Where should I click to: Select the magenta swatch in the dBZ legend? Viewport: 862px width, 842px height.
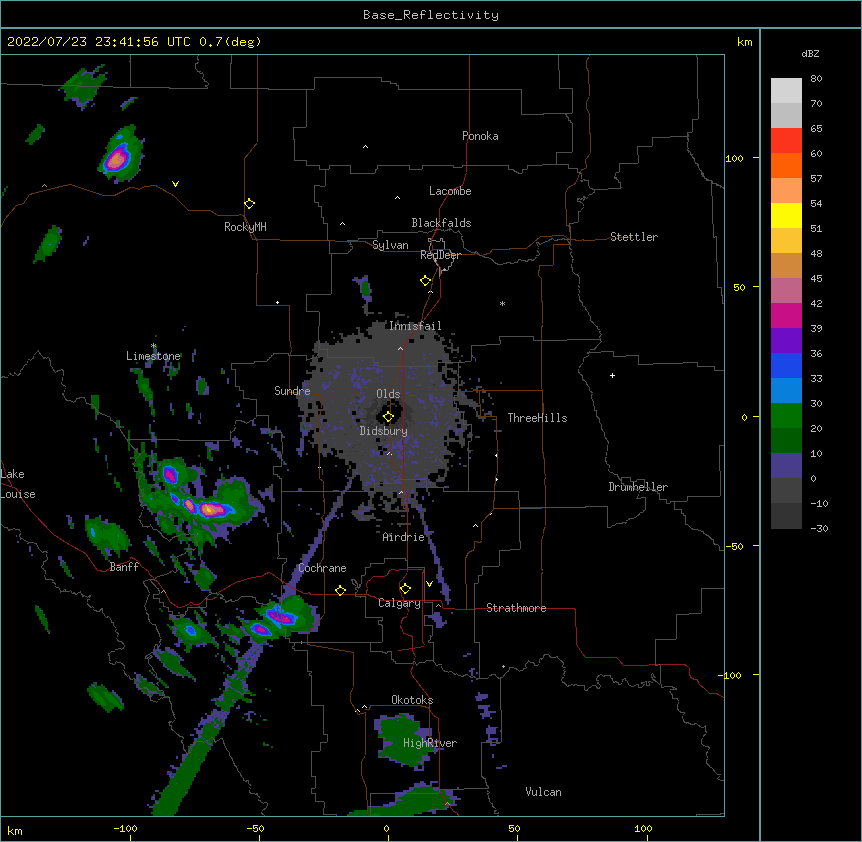point(786,316)
